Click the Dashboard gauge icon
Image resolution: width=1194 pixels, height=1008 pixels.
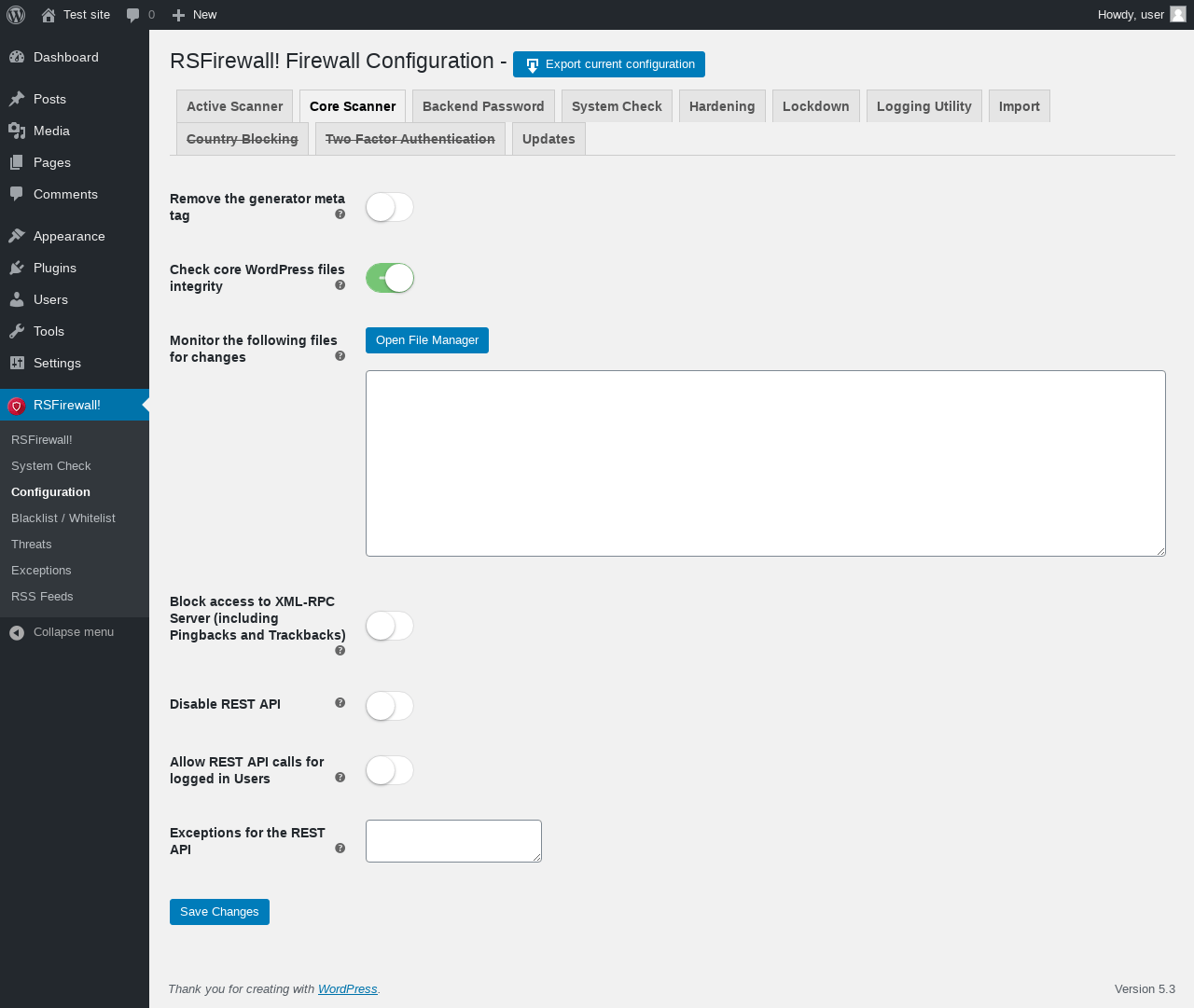click(17, 57)
